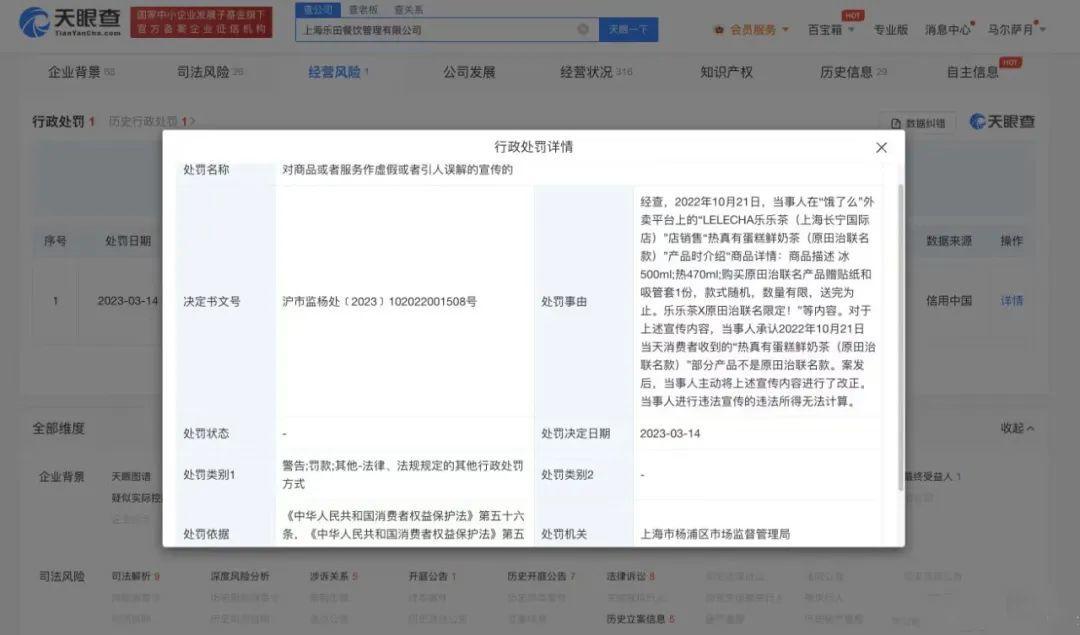Click the 天眼图谱 link

(131, 476)
